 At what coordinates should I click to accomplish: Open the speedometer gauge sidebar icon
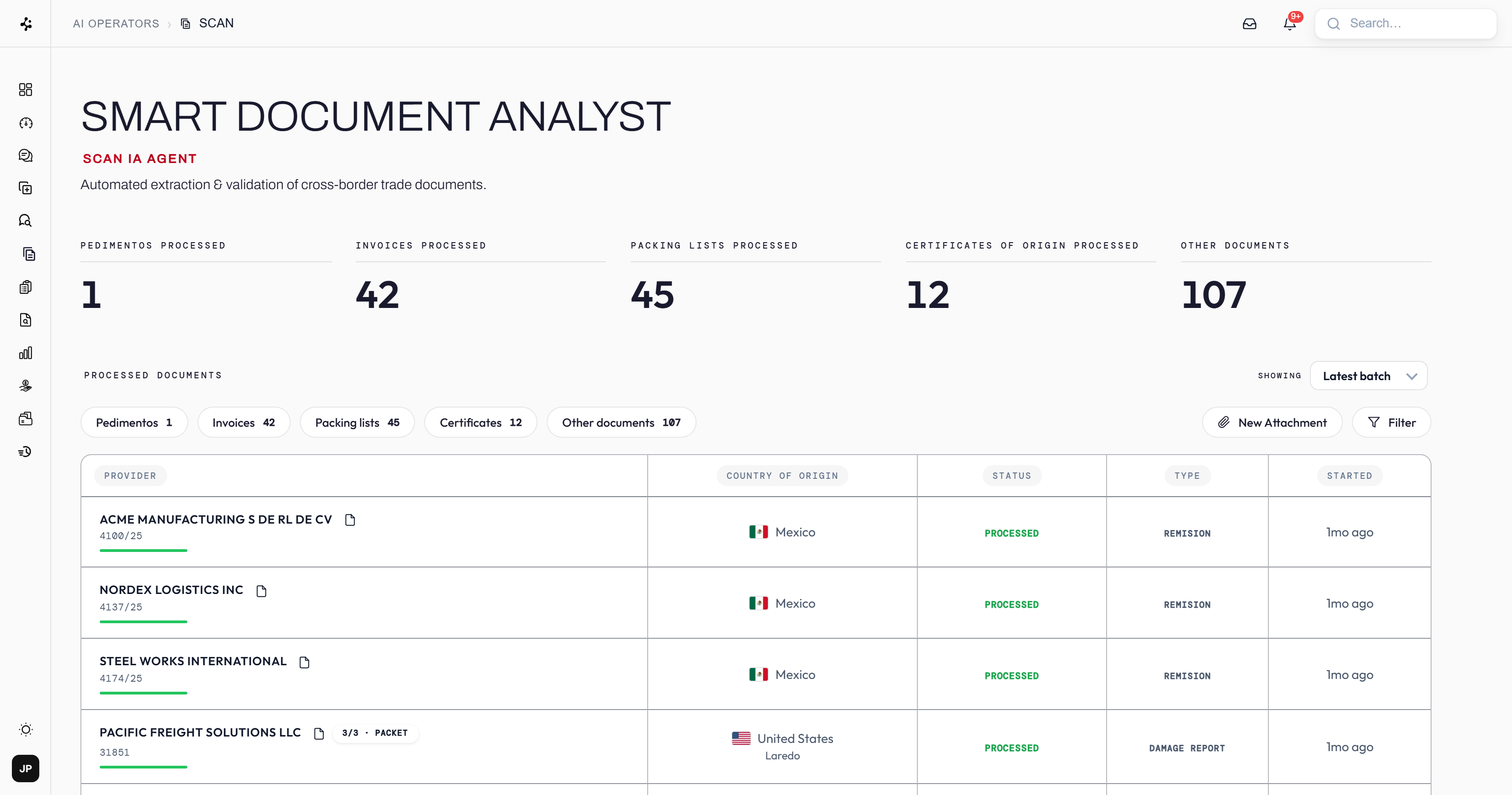(x=25, y=122)
